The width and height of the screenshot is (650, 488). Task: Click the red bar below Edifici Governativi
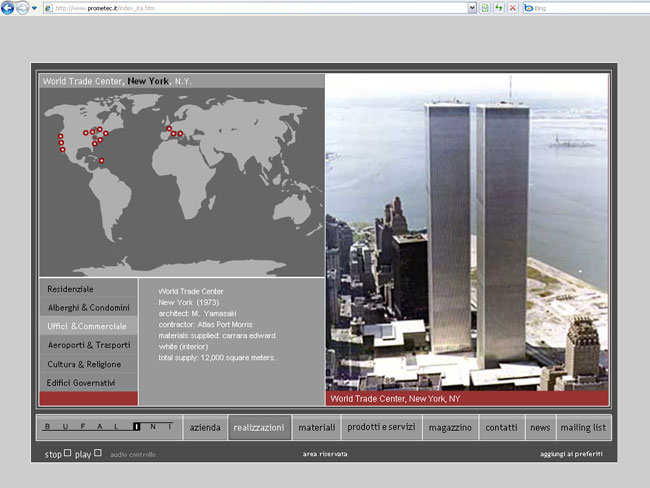pyautogui.click(x=89, y=398)
